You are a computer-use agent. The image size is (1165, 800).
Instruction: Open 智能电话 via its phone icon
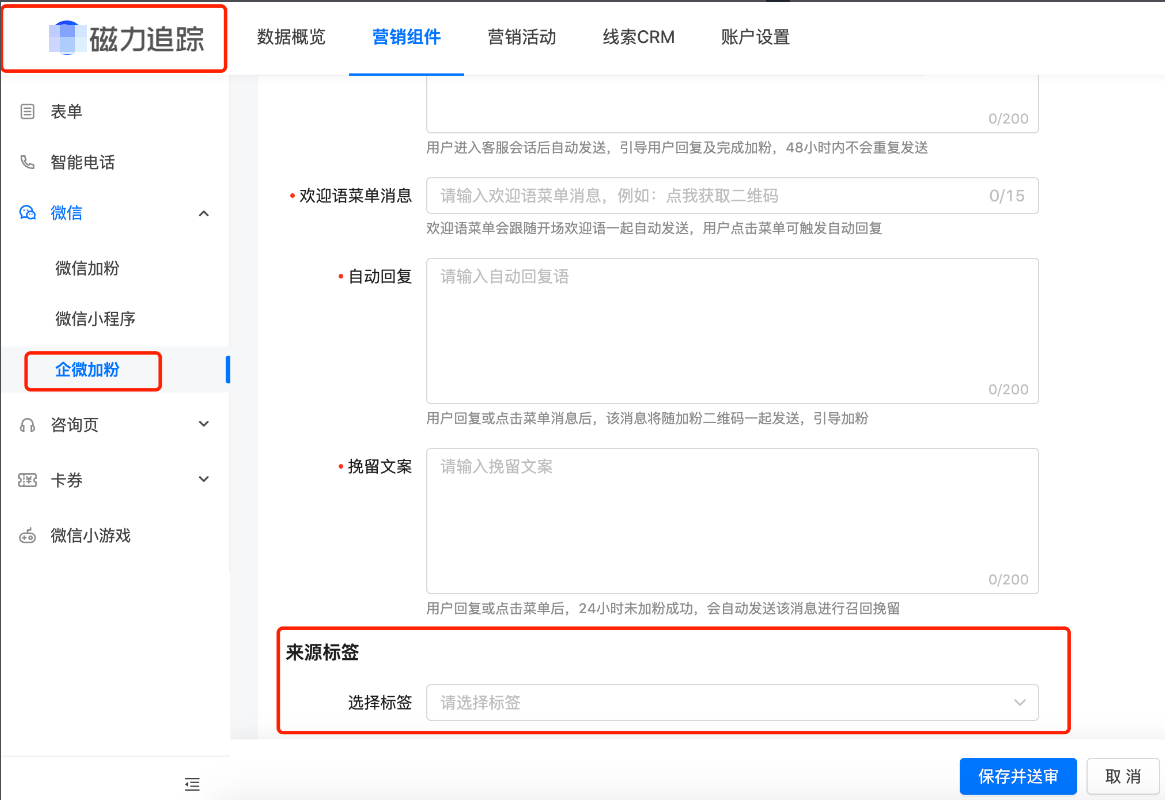(28, 162)
